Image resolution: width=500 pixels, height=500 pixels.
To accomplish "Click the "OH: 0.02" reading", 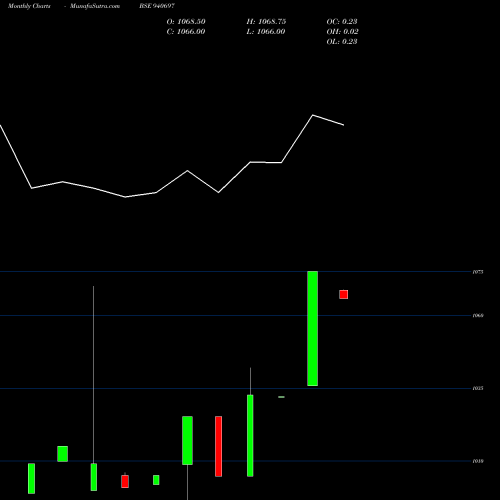I will pos(342,32).
